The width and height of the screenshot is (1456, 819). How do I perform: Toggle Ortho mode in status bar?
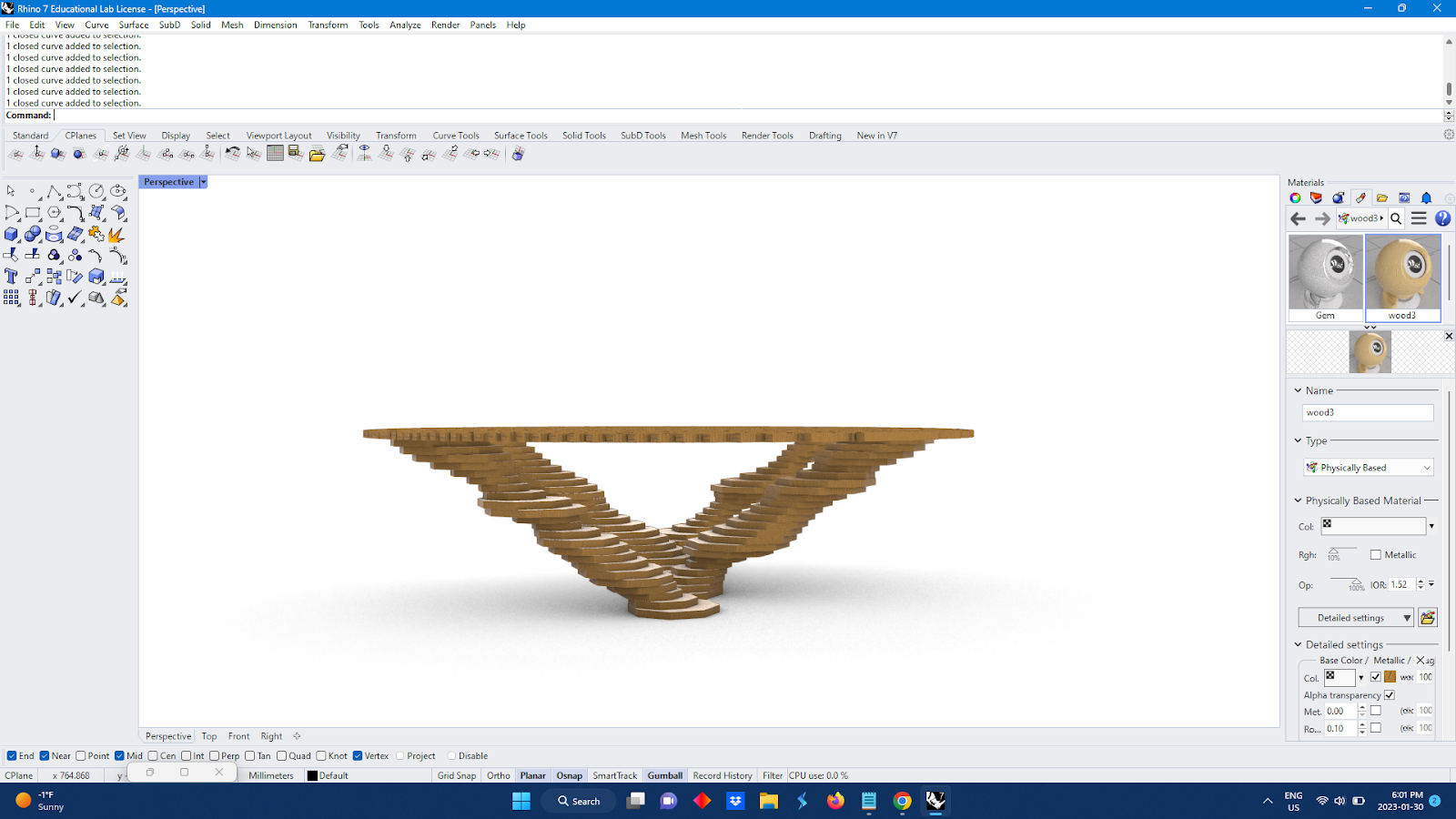(x=499, y=775)
